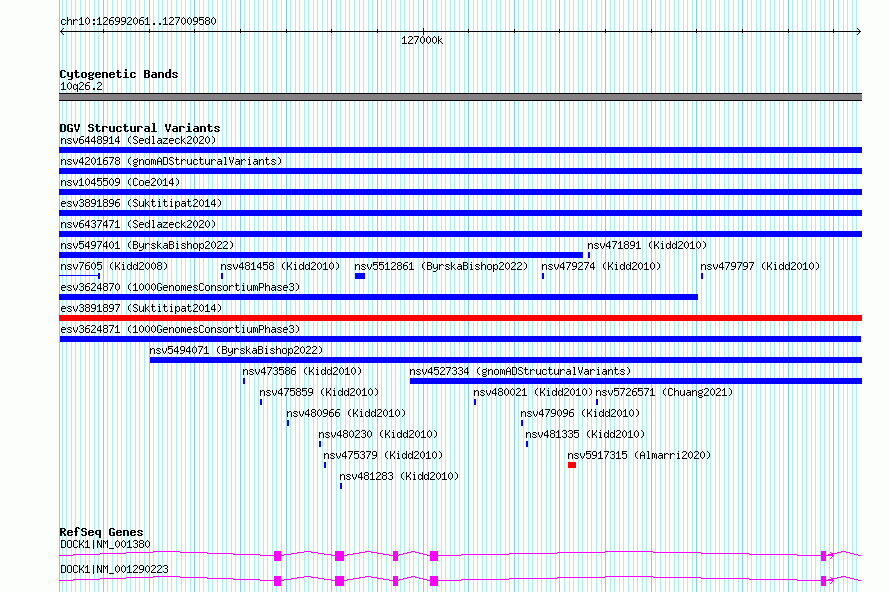Click the gray 10q26.2 cytoband bar
Viewport: 890px width, 592px height.
[x=460, y=97]
